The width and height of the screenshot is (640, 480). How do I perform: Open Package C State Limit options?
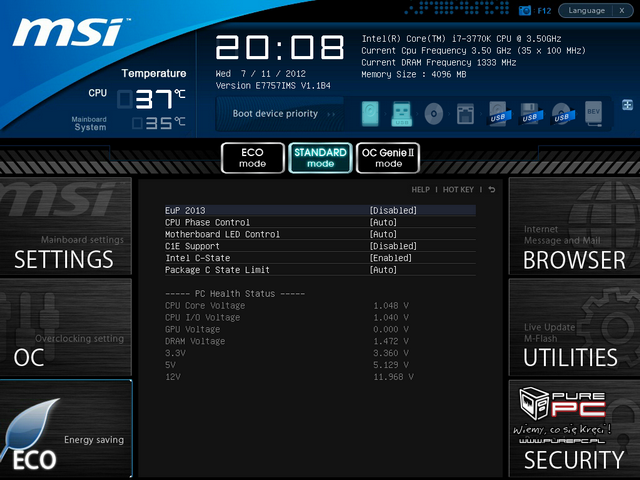383,270
